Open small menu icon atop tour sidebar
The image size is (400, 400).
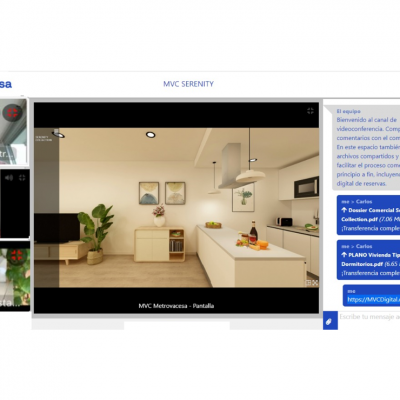click(56, 131)
